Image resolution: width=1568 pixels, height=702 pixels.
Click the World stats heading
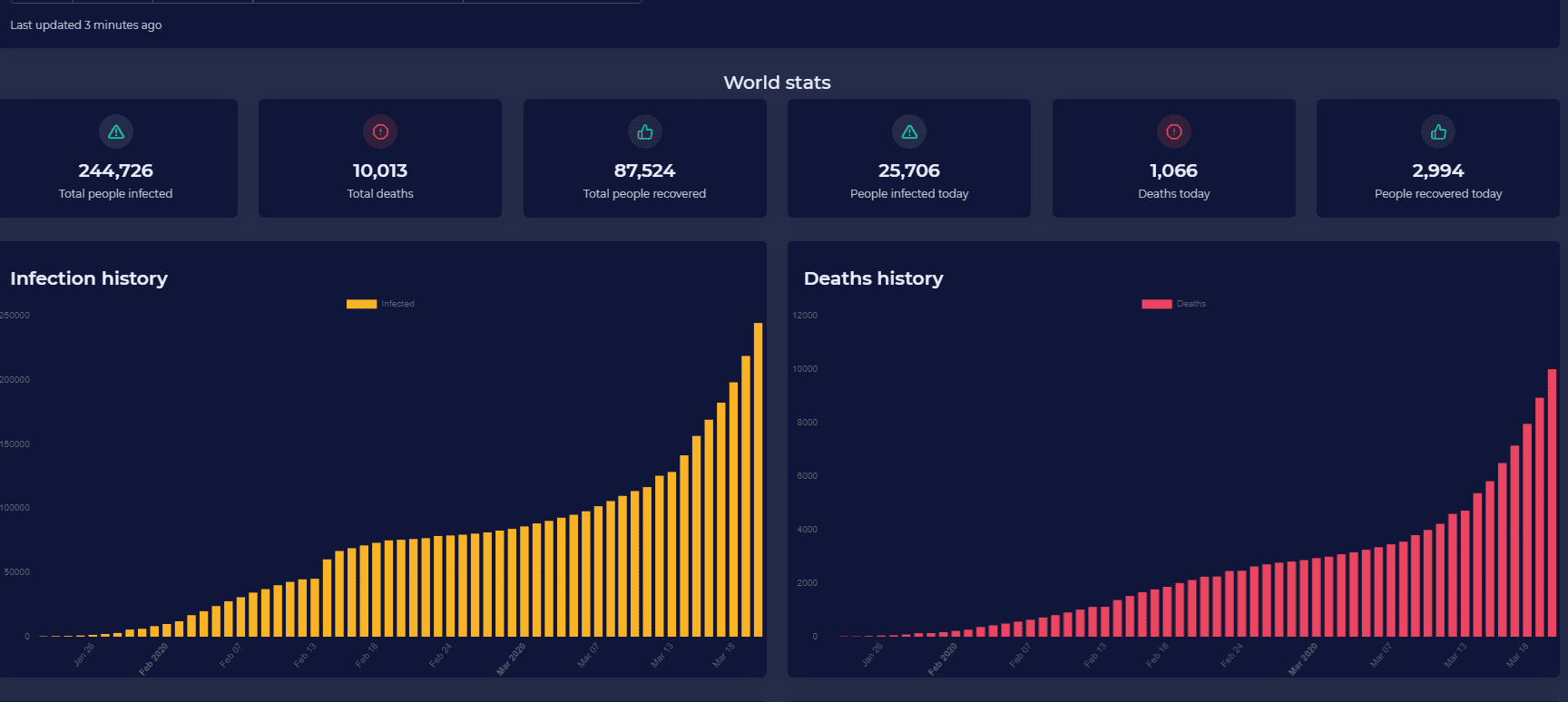(778, 83)
